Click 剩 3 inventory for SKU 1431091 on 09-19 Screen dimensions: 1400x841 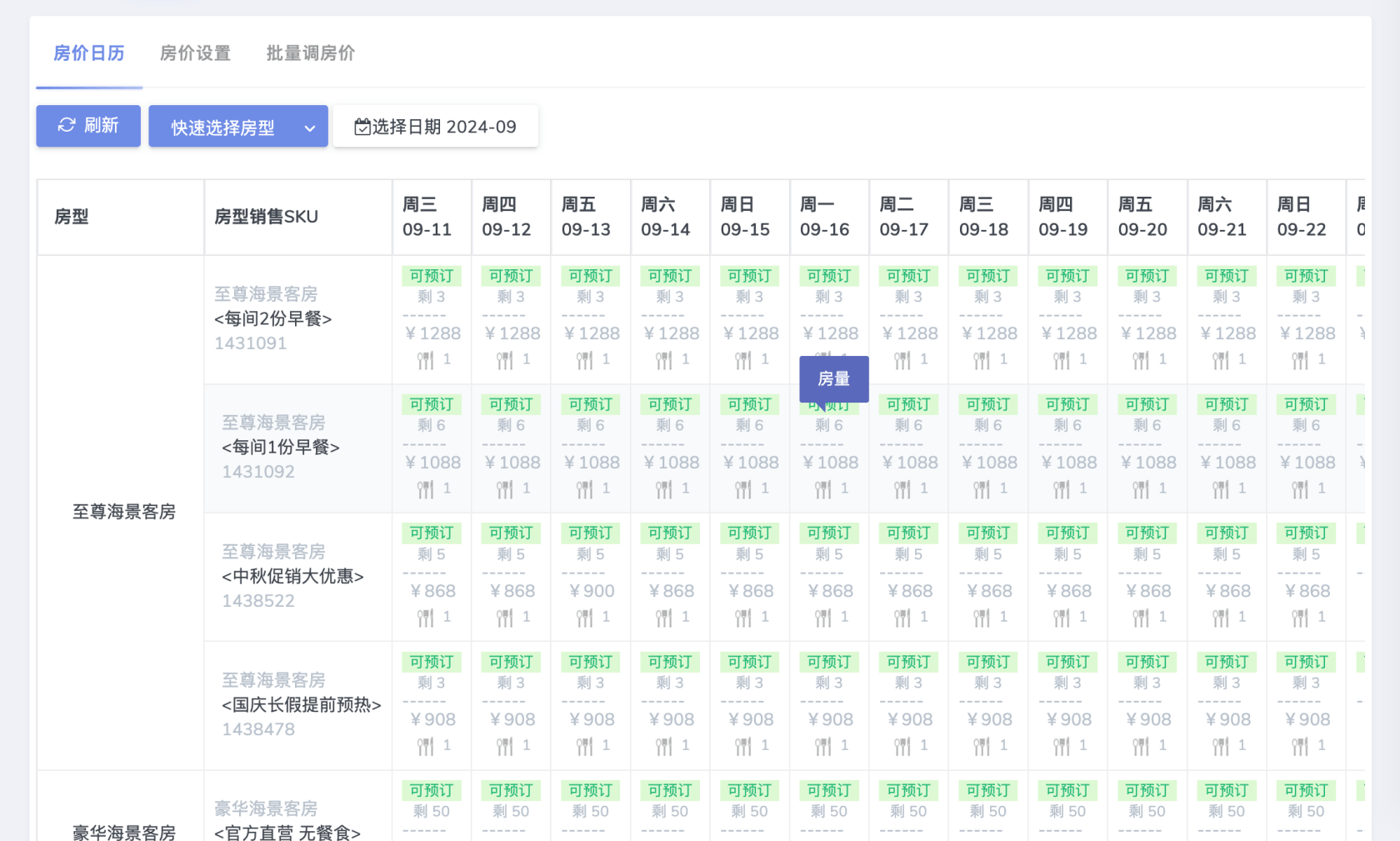[x=1067, y=297]
